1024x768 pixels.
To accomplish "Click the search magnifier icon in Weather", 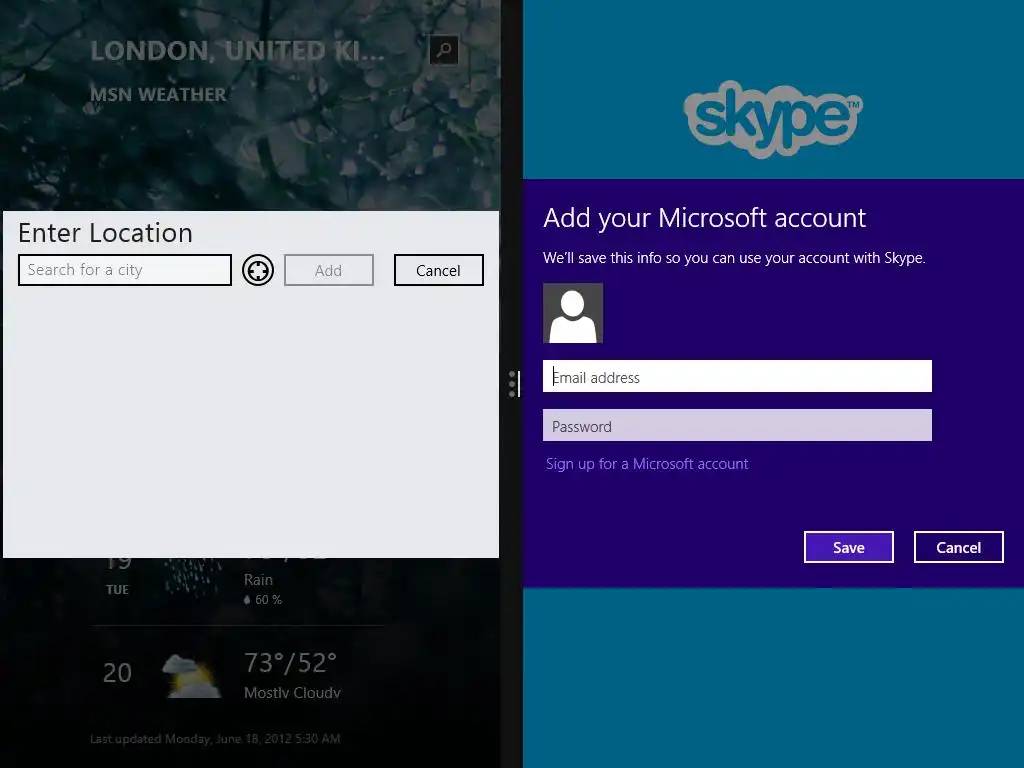I will [x=443, y=50].
